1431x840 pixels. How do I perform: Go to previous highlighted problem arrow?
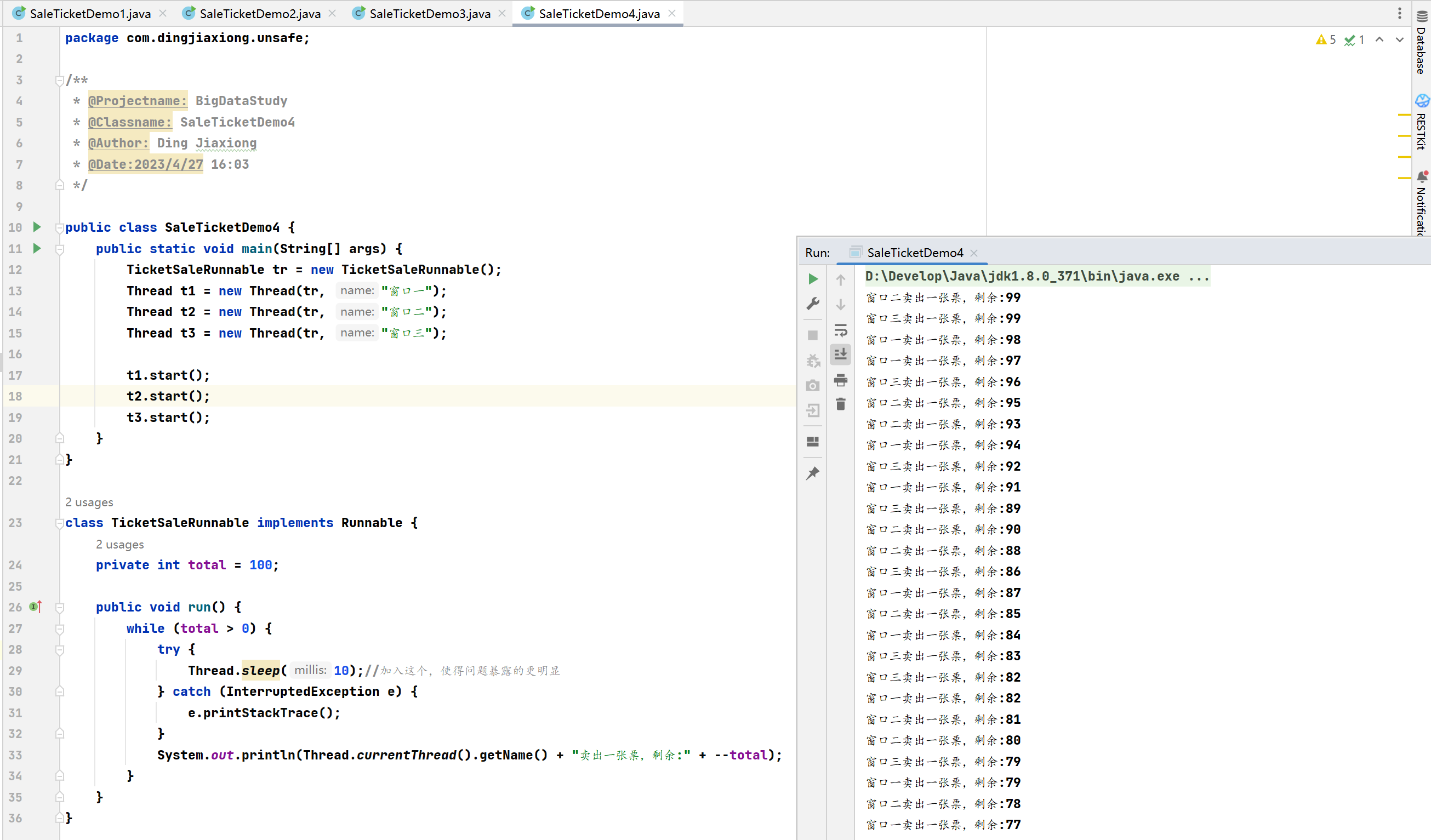[1379, 40]
